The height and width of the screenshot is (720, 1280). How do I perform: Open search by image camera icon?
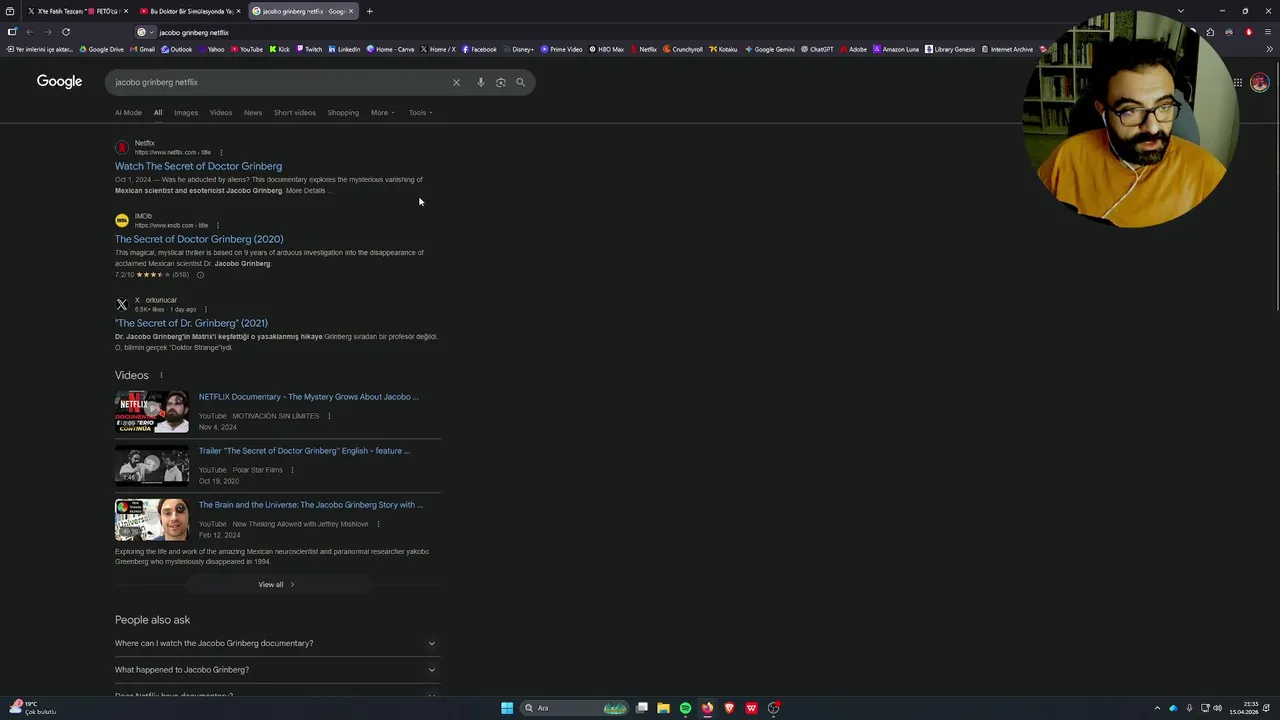click(501, 82)
